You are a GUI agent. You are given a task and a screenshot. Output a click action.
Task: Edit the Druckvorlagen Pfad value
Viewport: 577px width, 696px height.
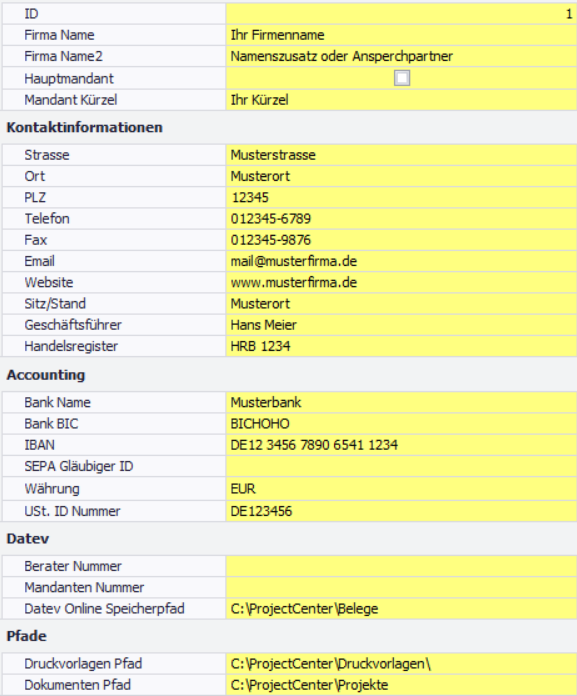pos(401,664)
